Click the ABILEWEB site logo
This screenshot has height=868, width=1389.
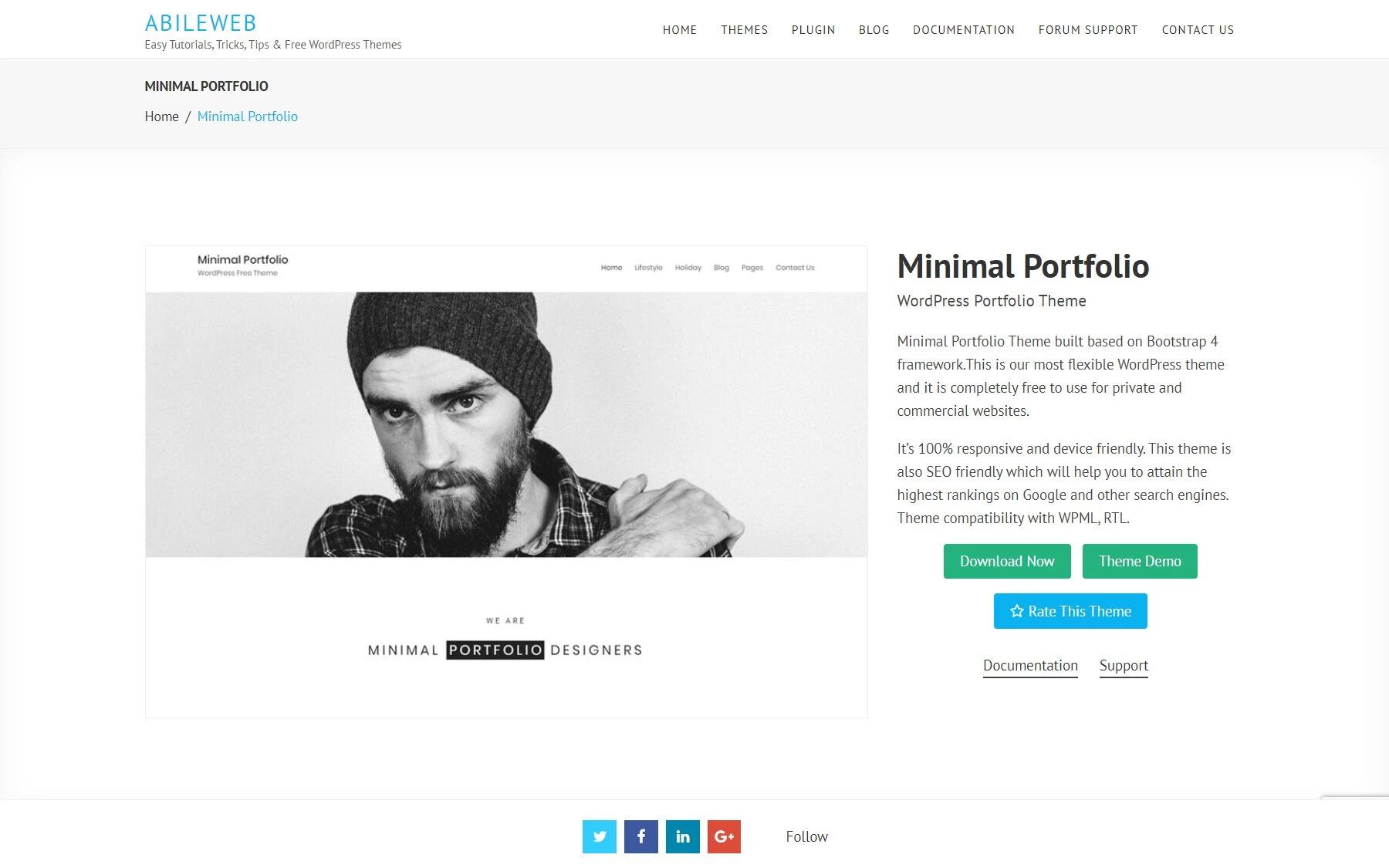point(201,23)
